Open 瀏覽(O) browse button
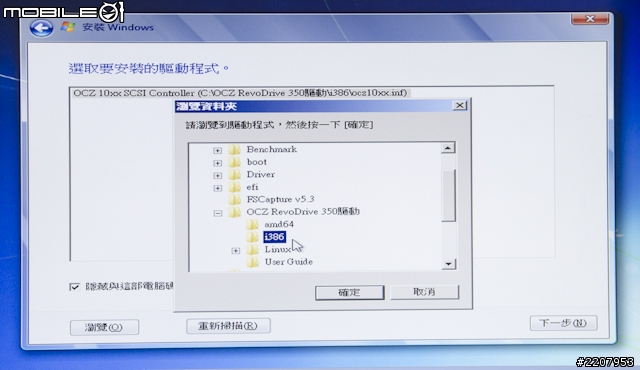This screenshot has height=370, width=640. 104,327
